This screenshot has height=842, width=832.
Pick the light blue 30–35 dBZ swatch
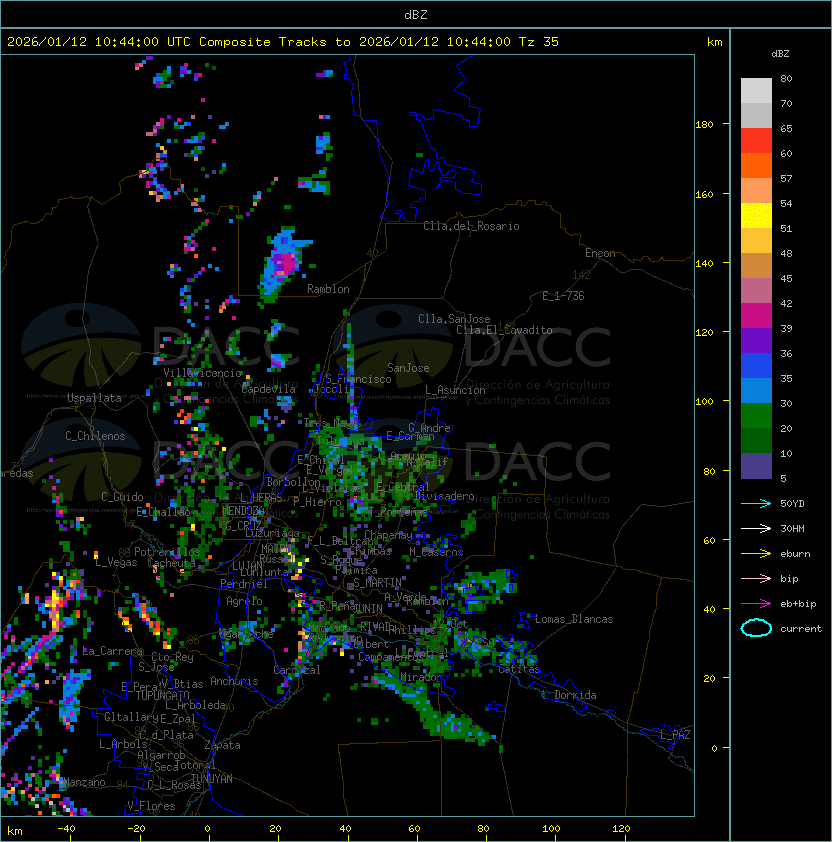(756, 390)
